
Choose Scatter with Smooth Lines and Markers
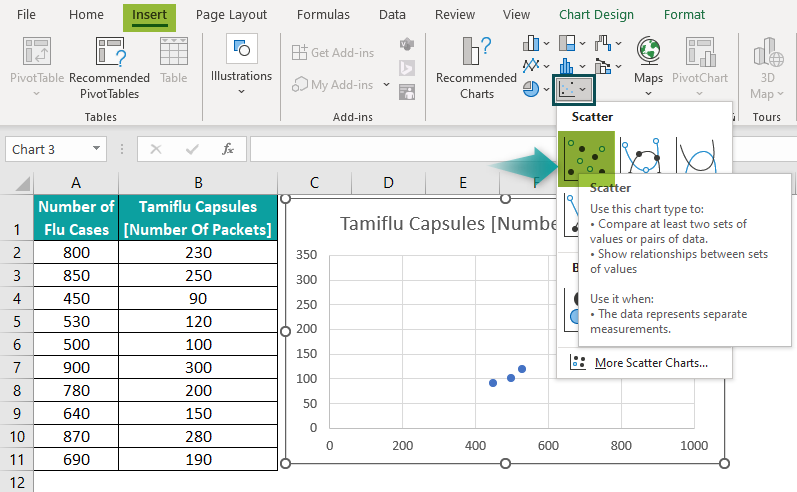[641, 155]
